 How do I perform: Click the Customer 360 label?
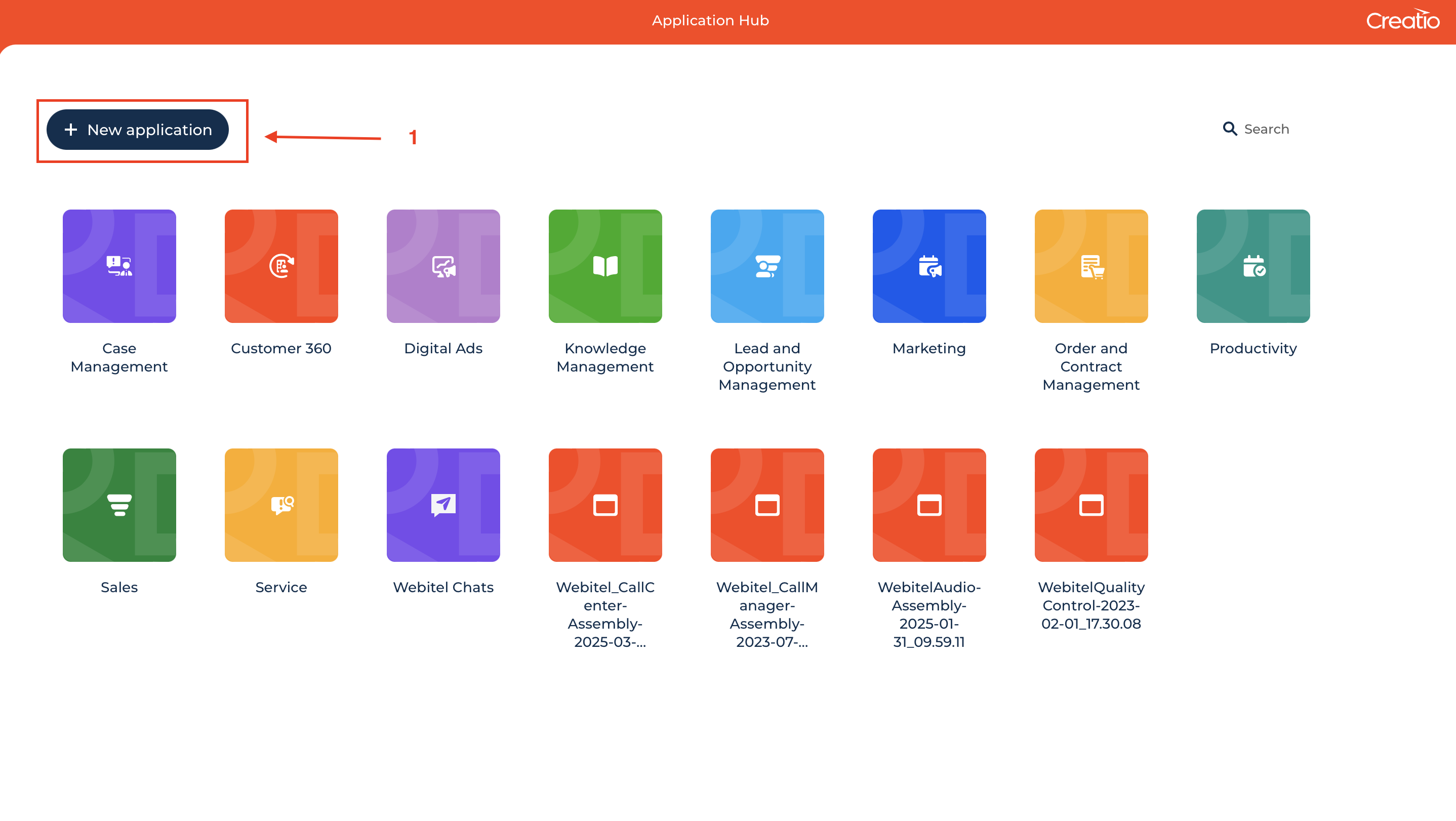coord(281,348)
